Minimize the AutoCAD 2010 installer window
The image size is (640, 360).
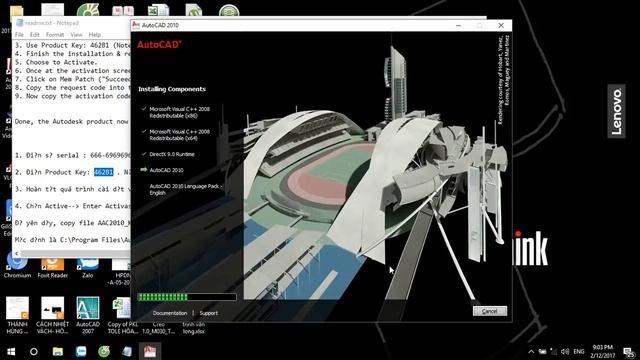458,25
